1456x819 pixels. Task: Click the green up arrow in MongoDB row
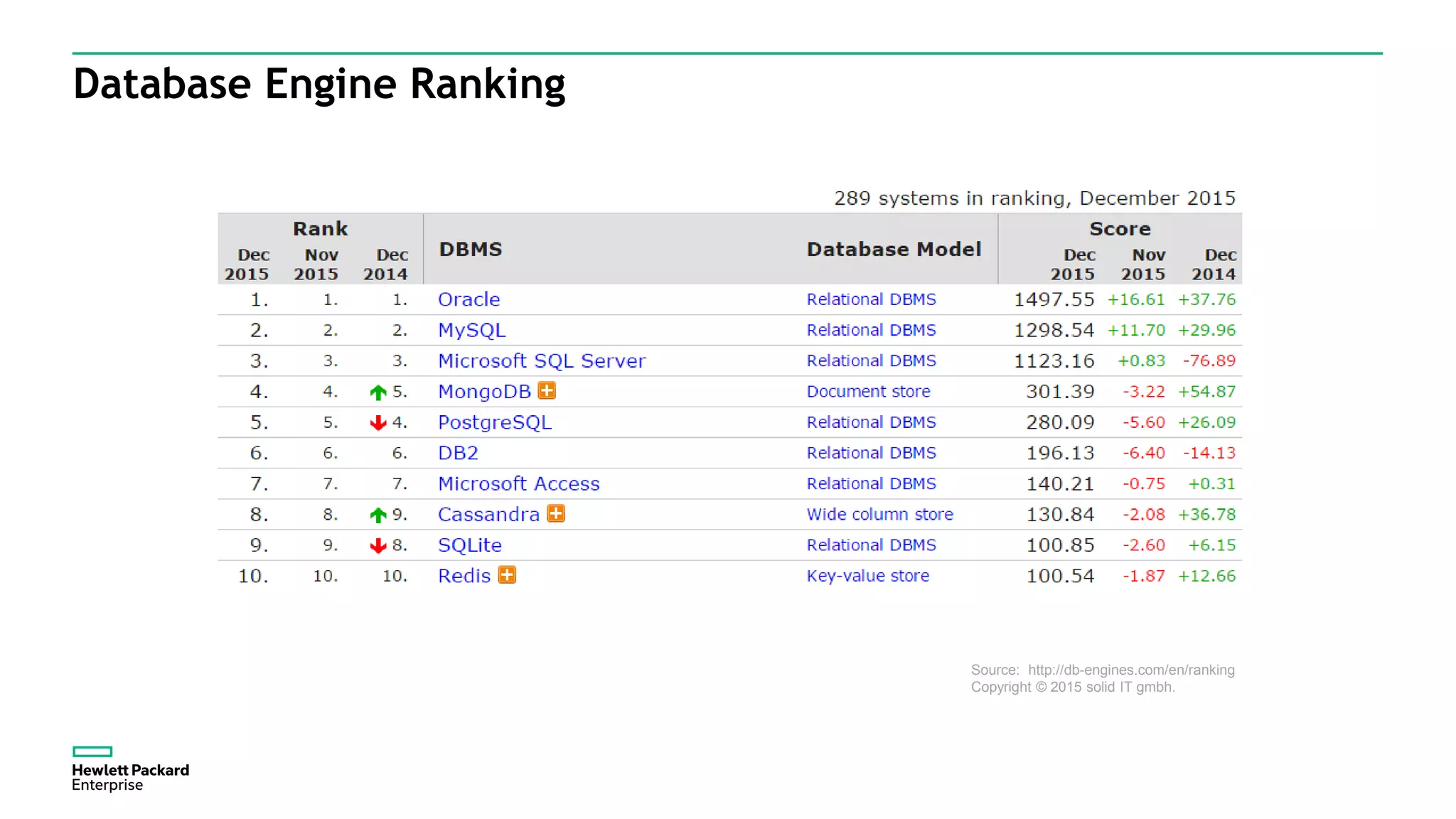tap(378, 392)
